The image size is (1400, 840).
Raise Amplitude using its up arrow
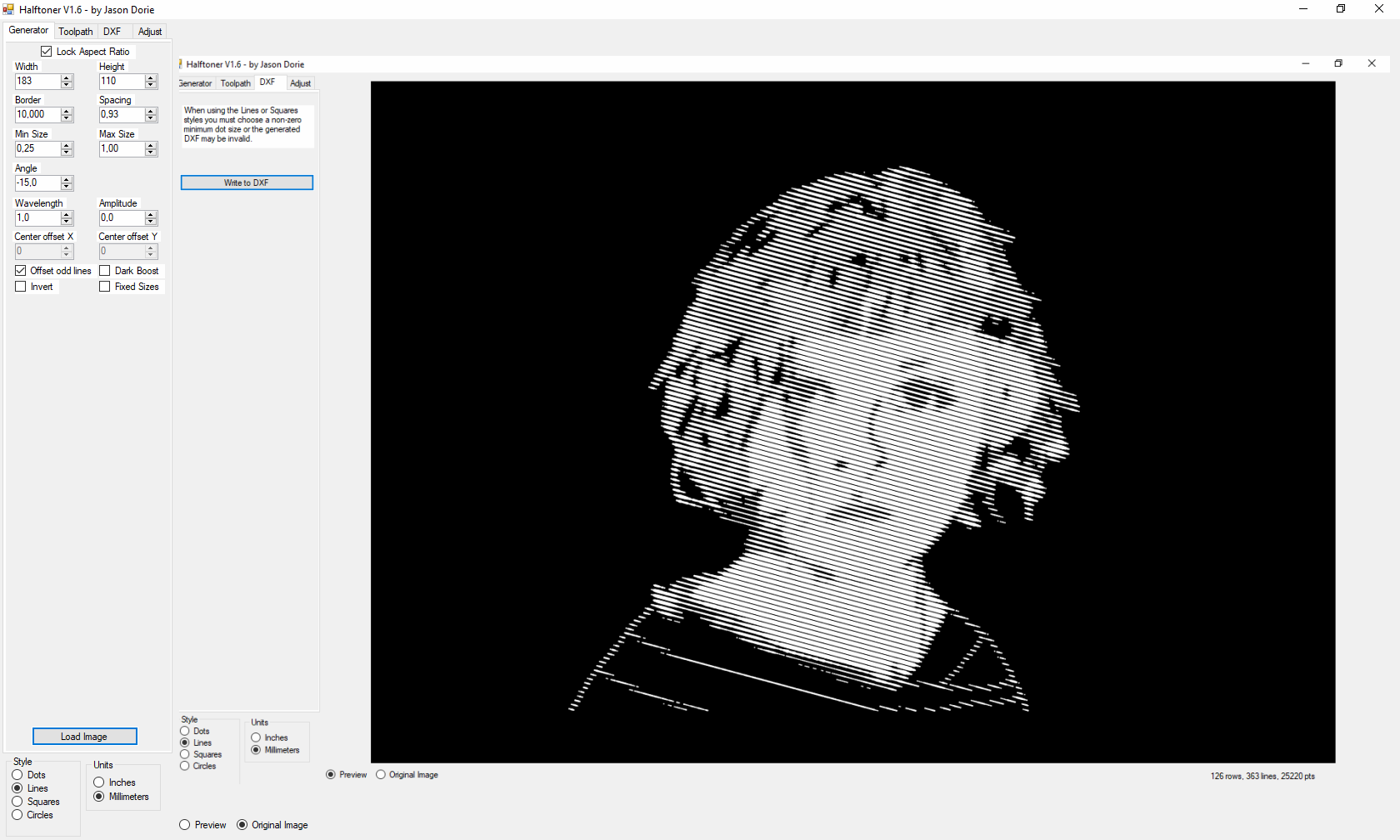(x=151, y=214)
